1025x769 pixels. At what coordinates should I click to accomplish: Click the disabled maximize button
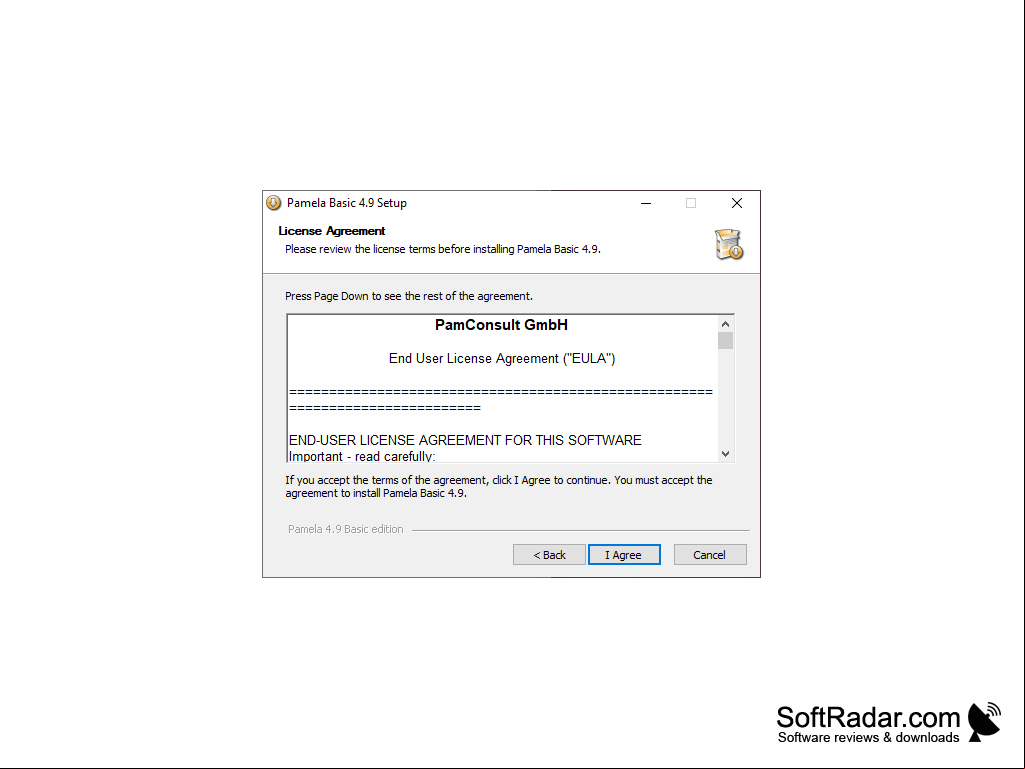coord(691,203)
